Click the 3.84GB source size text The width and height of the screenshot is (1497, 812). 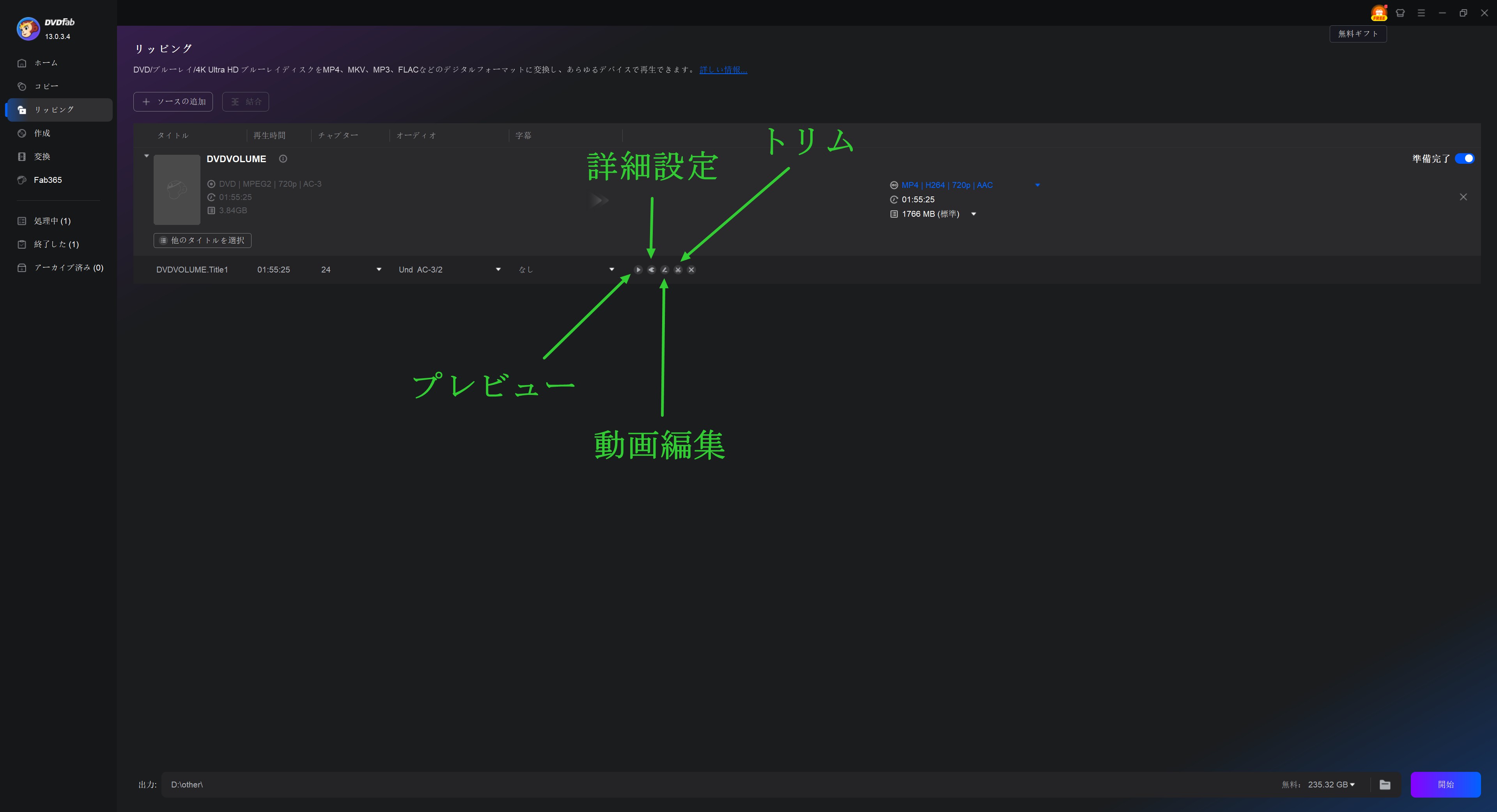[x=233, y=210]
